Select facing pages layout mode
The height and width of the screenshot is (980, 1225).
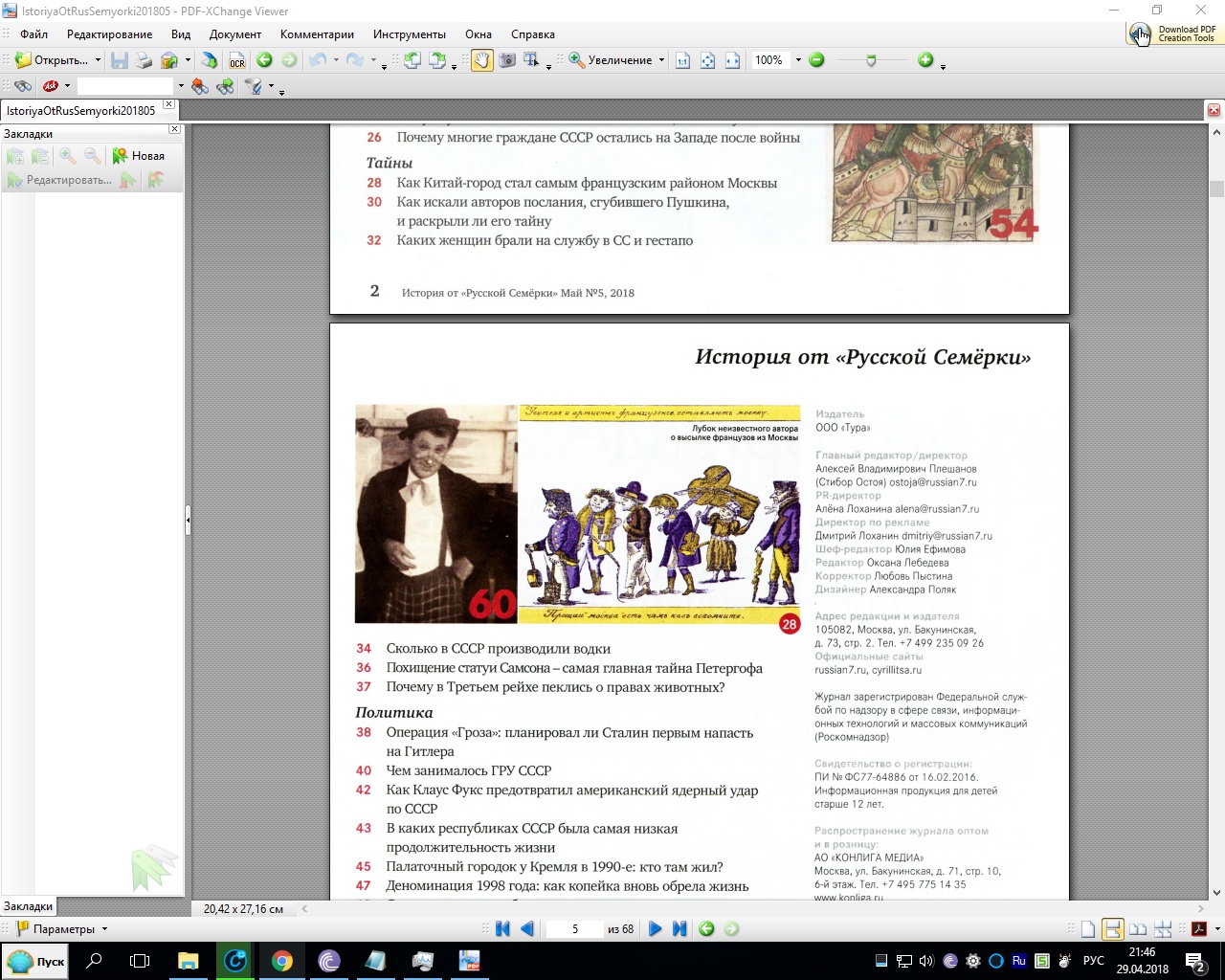(1138, 929)
